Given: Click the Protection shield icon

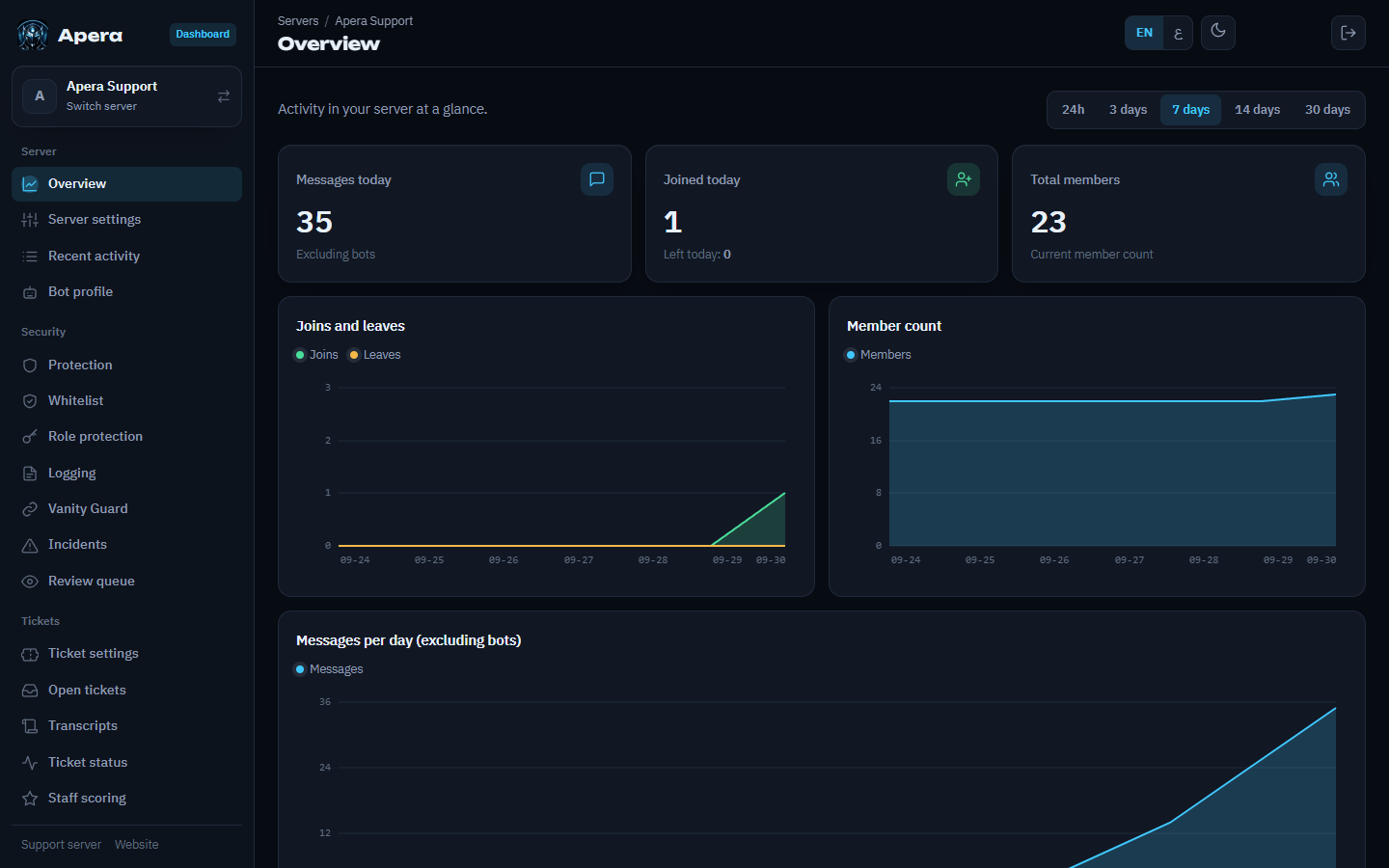Looking at the screenshot, I should (x=30, y=366).
